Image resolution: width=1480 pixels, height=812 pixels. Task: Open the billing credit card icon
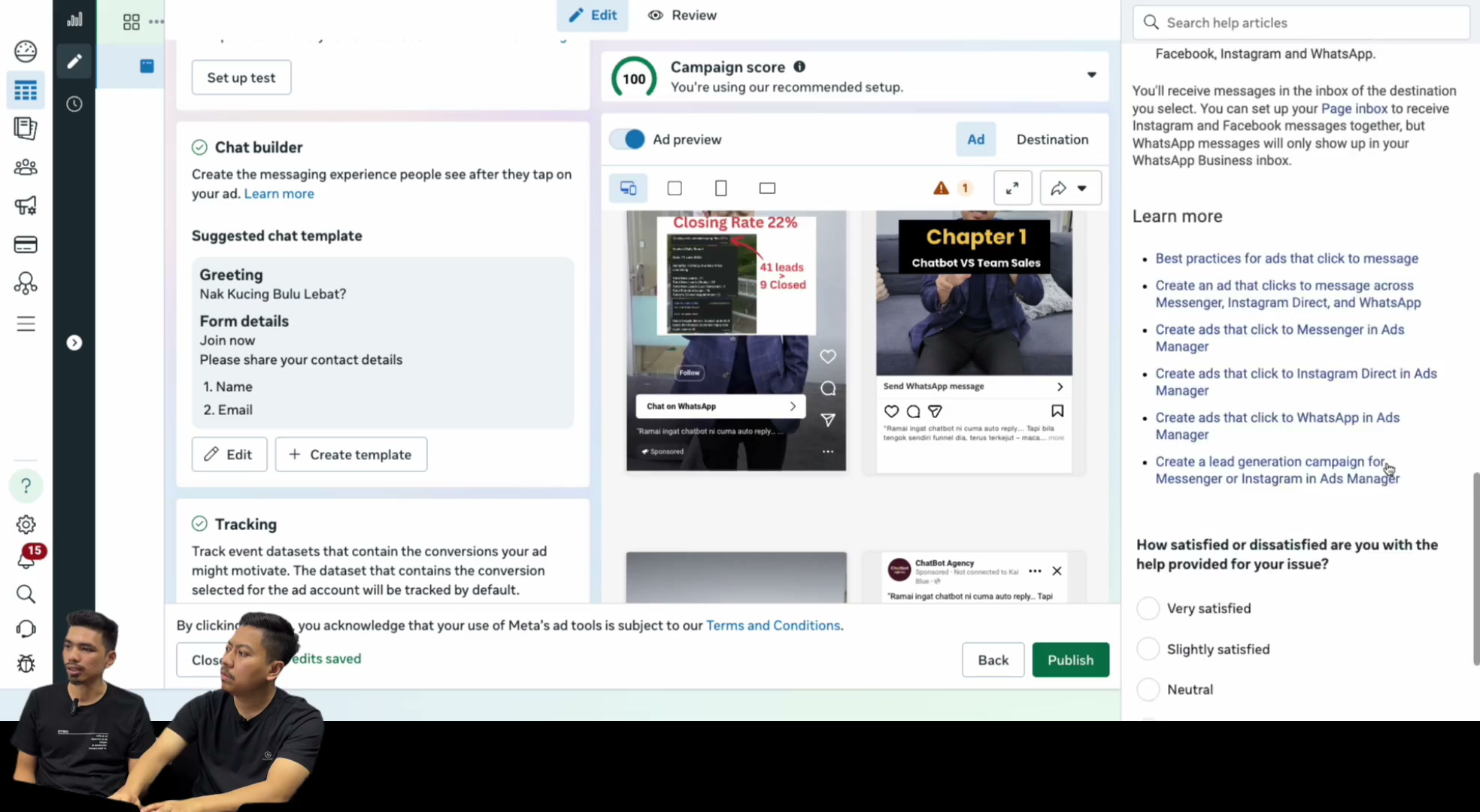[x=26, y=244]
